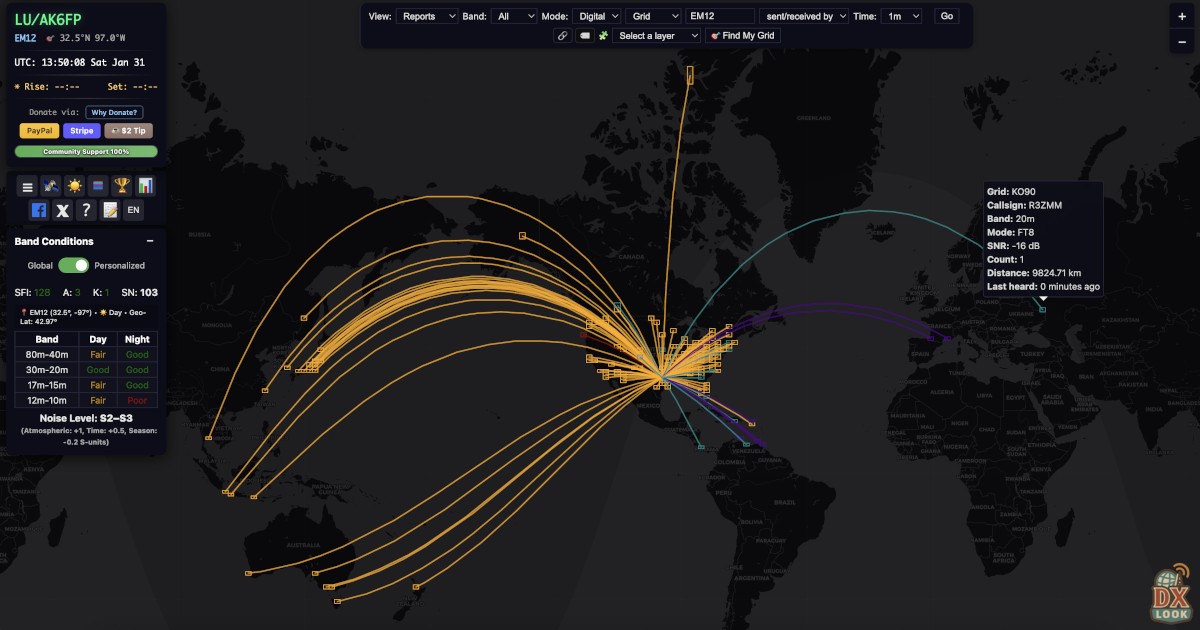The height and width of the screenshot is (630, 1200).
Task: Open the sent/received by dropdown
Action: pos(803,16)
